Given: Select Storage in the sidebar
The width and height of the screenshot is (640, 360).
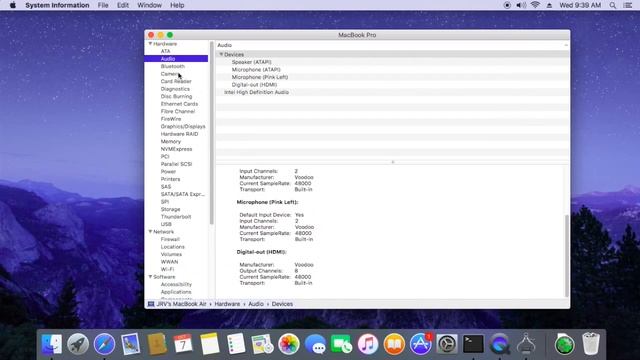Looking at the screenshot, I should pyautogui.click(x=170, y=209).
